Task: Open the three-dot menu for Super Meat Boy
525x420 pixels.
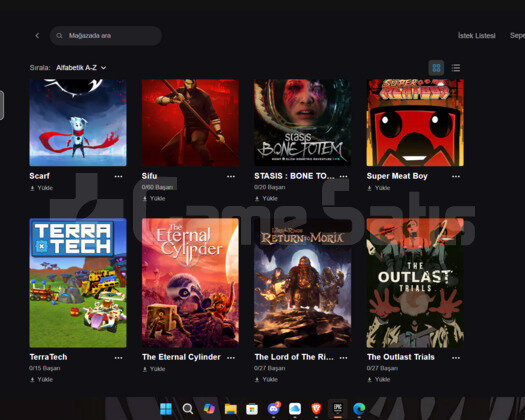Action: click(x=456, y=177)
